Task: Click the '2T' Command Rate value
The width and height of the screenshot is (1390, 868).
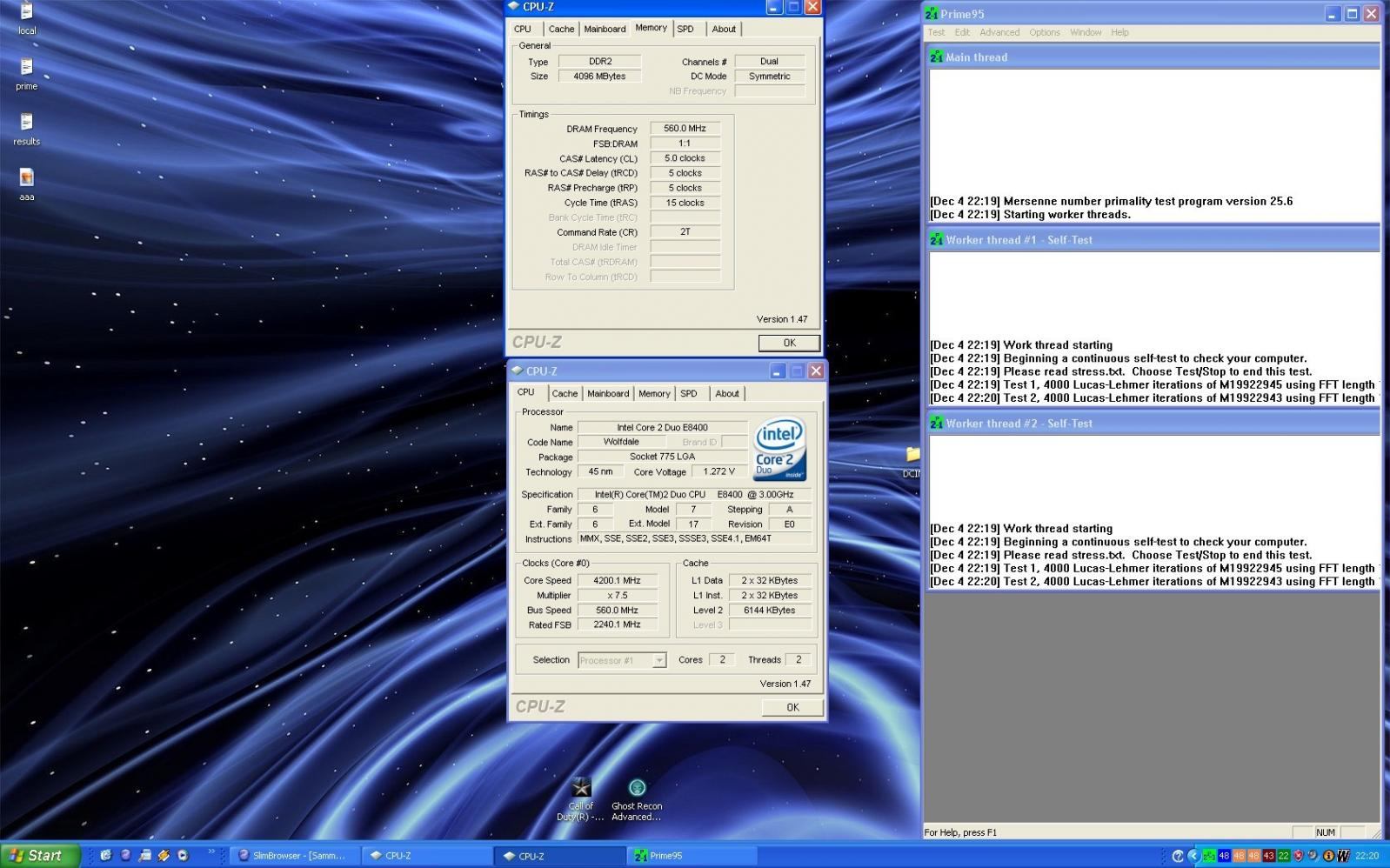Action: click(x=685, y=232)
